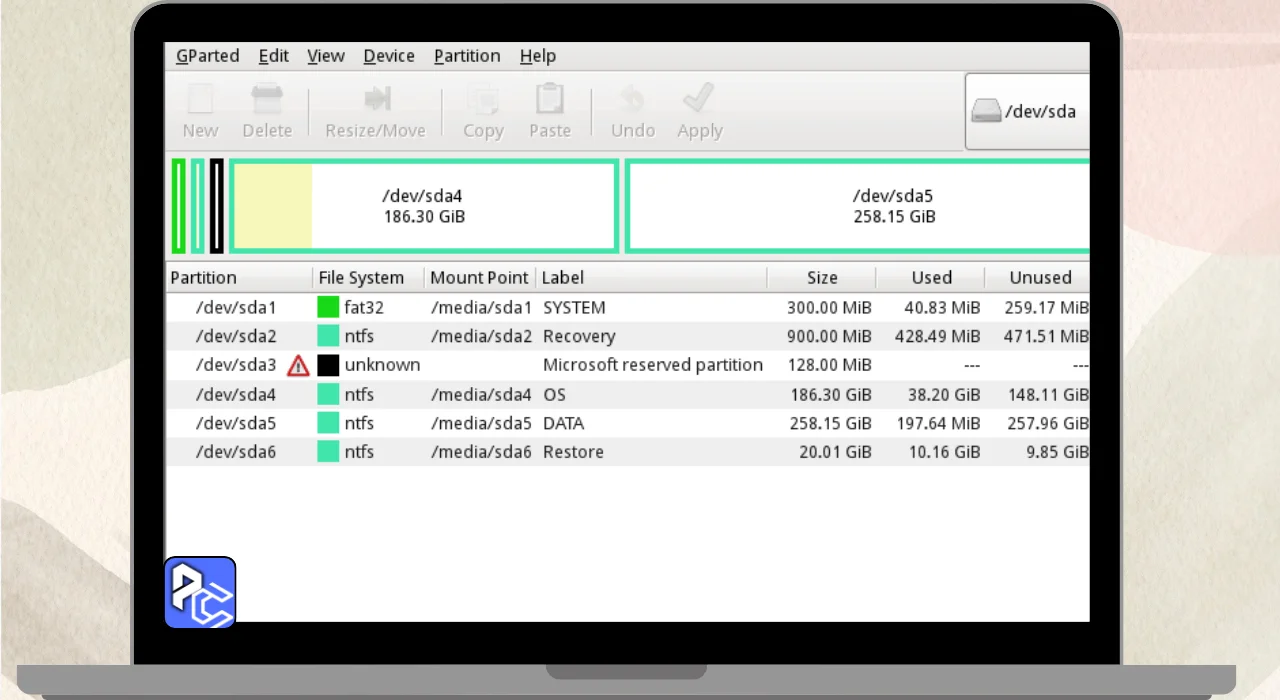Select the /dev/sda6 partition row
Image resolution: width=1280 pixels, height=700 pixels.
(x=628, y=452)
